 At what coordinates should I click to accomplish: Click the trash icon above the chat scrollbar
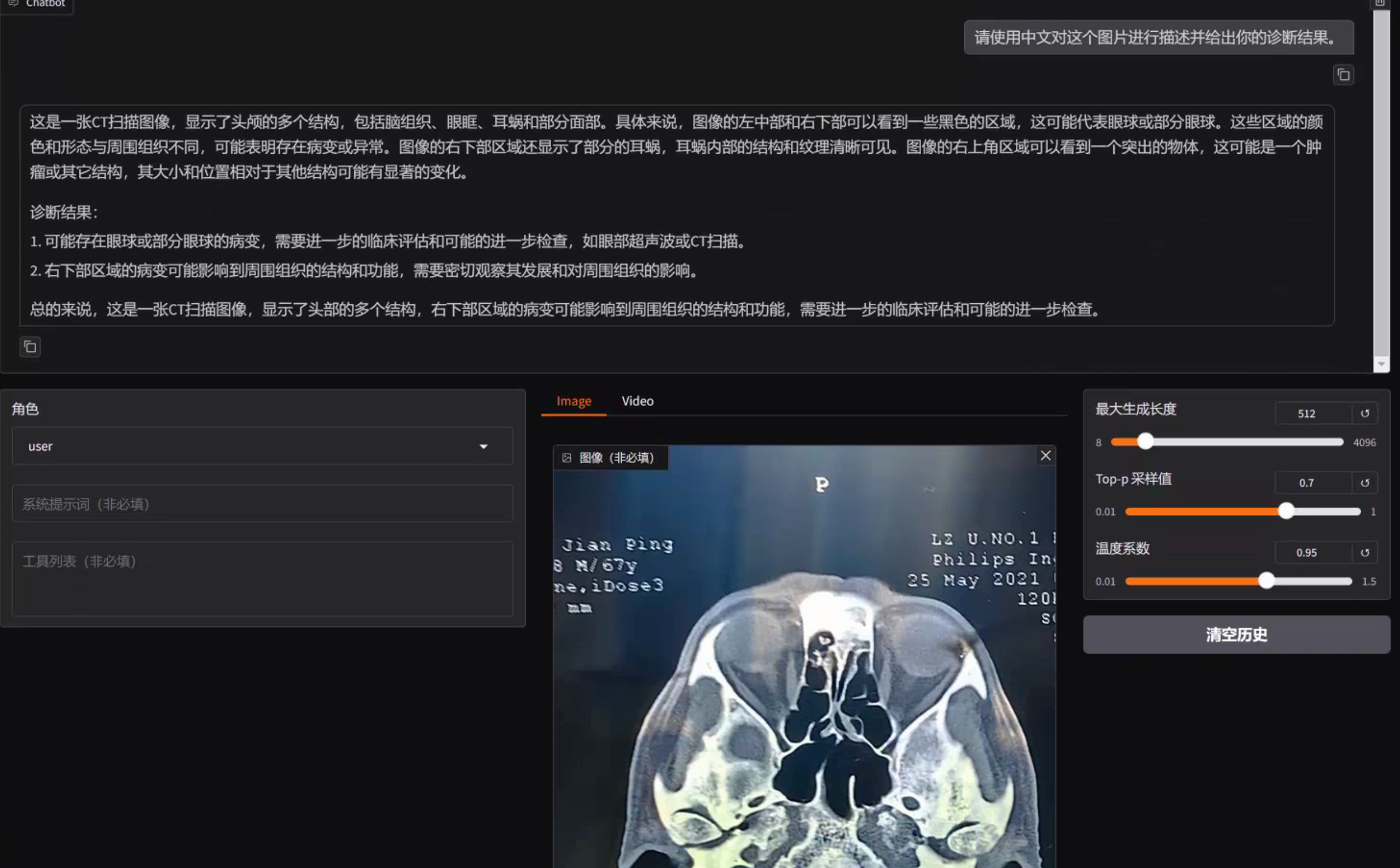tap(1380, 3)
